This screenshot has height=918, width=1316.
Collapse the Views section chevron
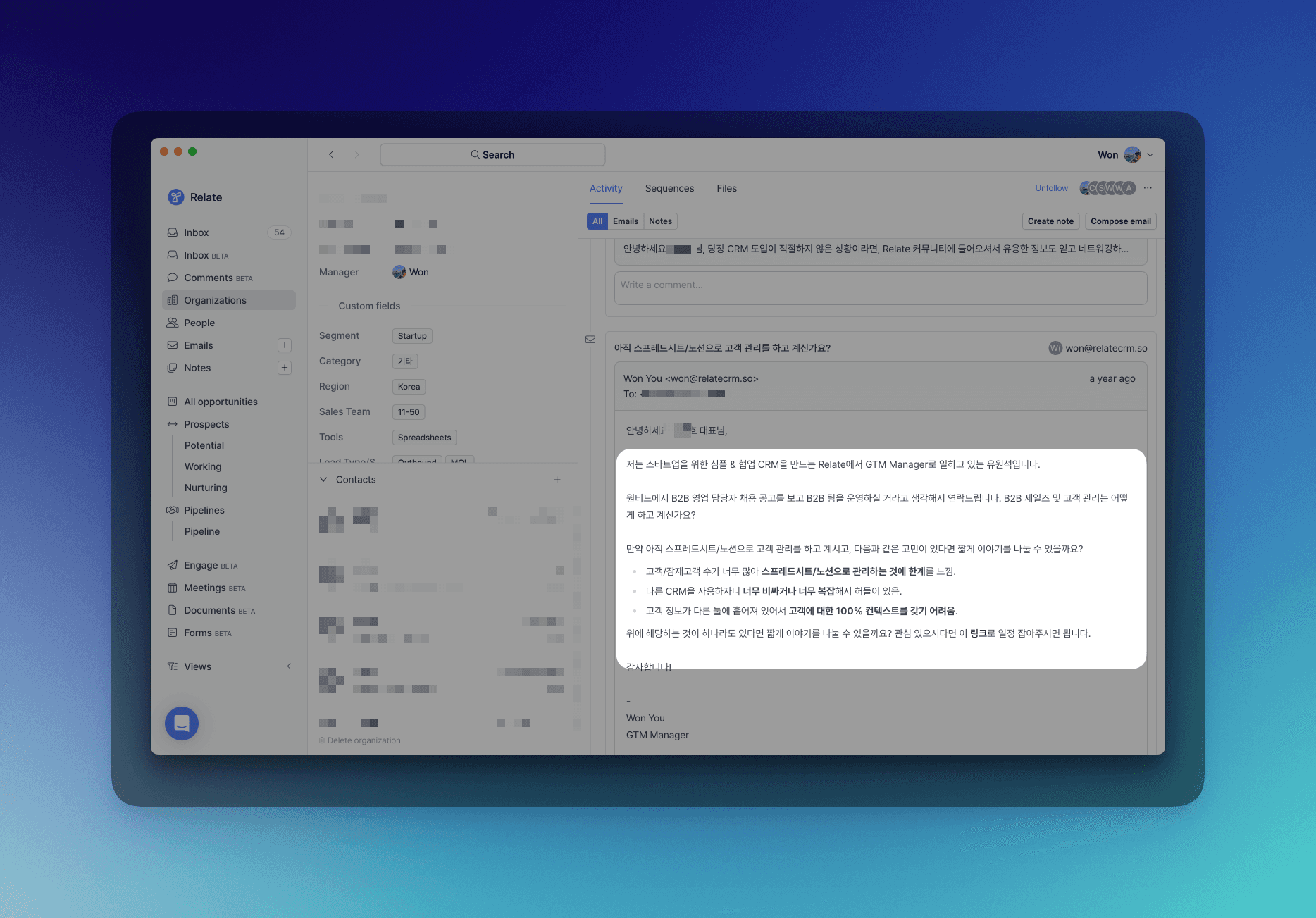(289, 666)
